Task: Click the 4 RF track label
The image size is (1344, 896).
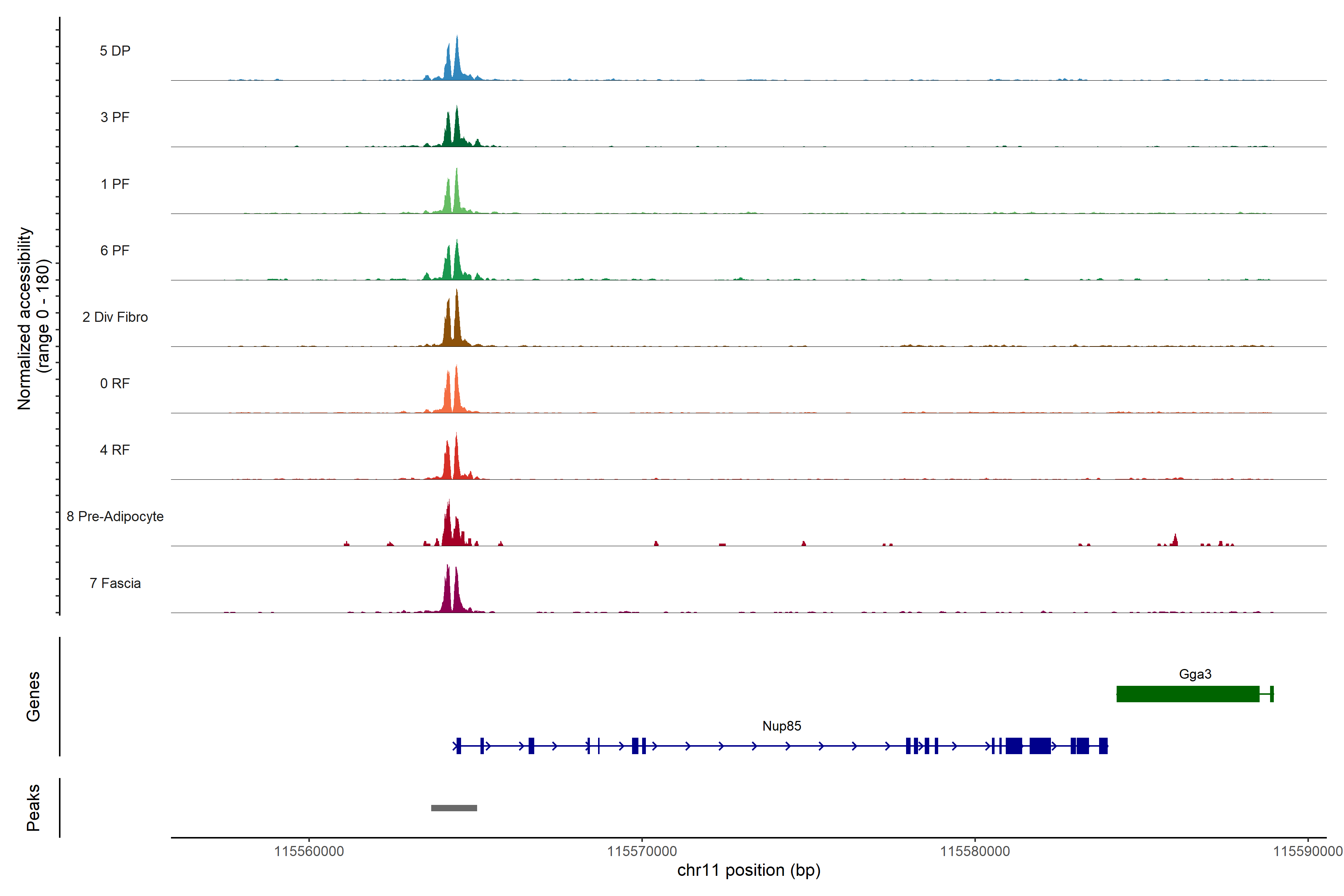Action: tap(115, 450)
